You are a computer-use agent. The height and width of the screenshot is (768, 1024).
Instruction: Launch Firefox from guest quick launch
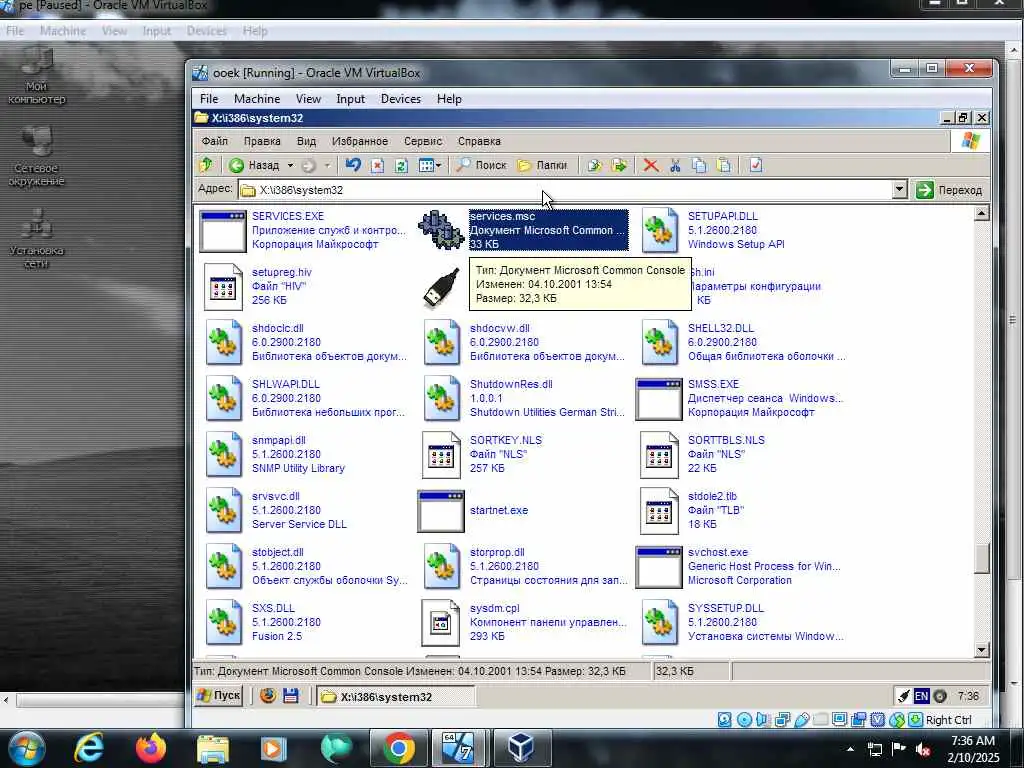pyautogui.click(x=268, y=696)
